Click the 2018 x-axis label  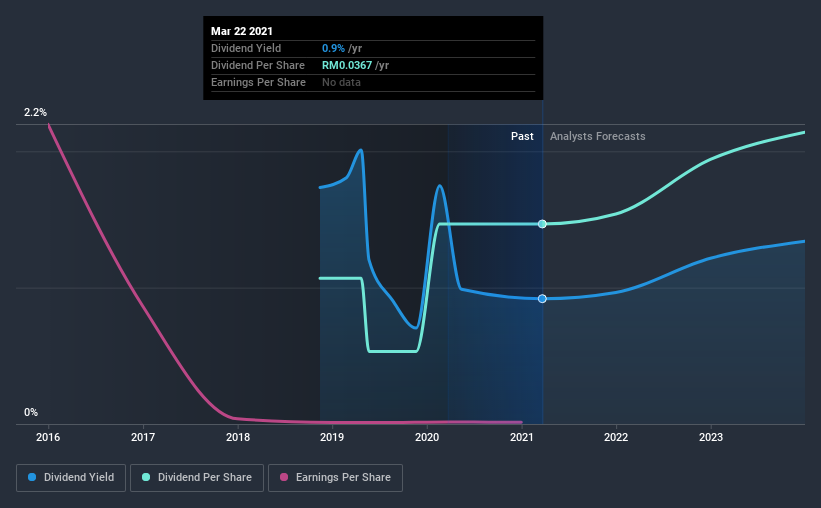[x=238, y=437]
